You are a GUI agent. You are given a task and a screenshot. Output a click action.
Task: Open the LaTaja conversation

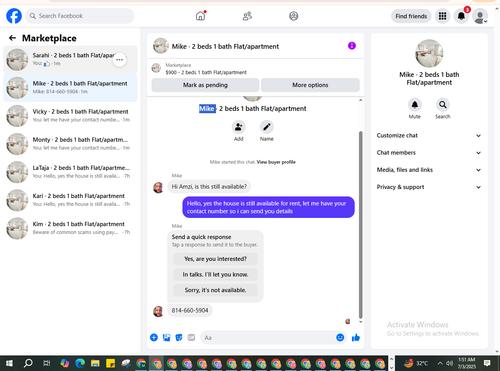(x=70, y=172)
